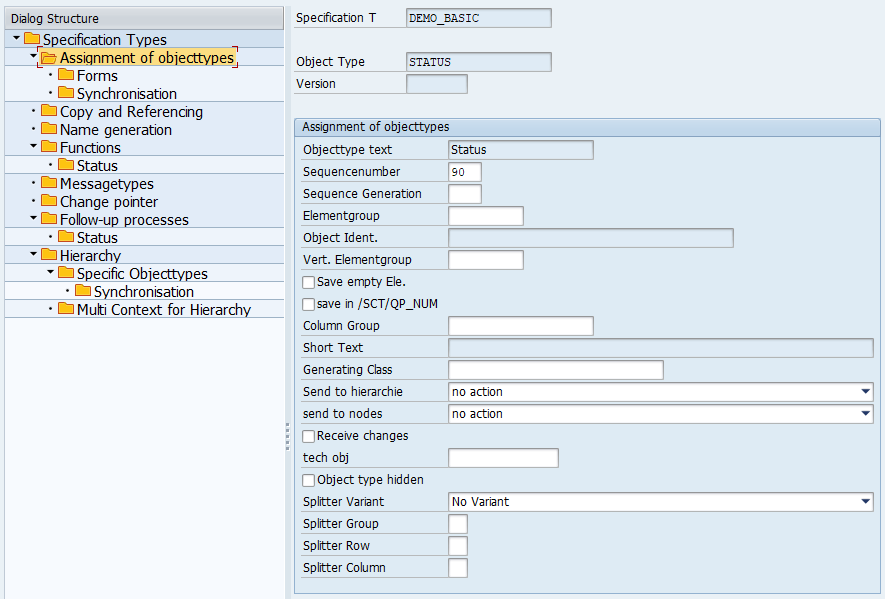Image resolution: width=885 pixels, height=599 pixels.
Task: Click the Forms folder icon
Action: 66,75
